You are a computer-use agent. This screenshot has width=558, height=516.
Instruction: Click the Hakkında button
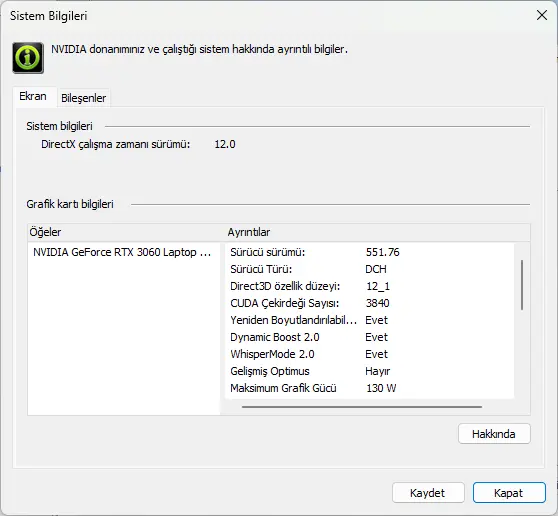(x=494, y=434)
